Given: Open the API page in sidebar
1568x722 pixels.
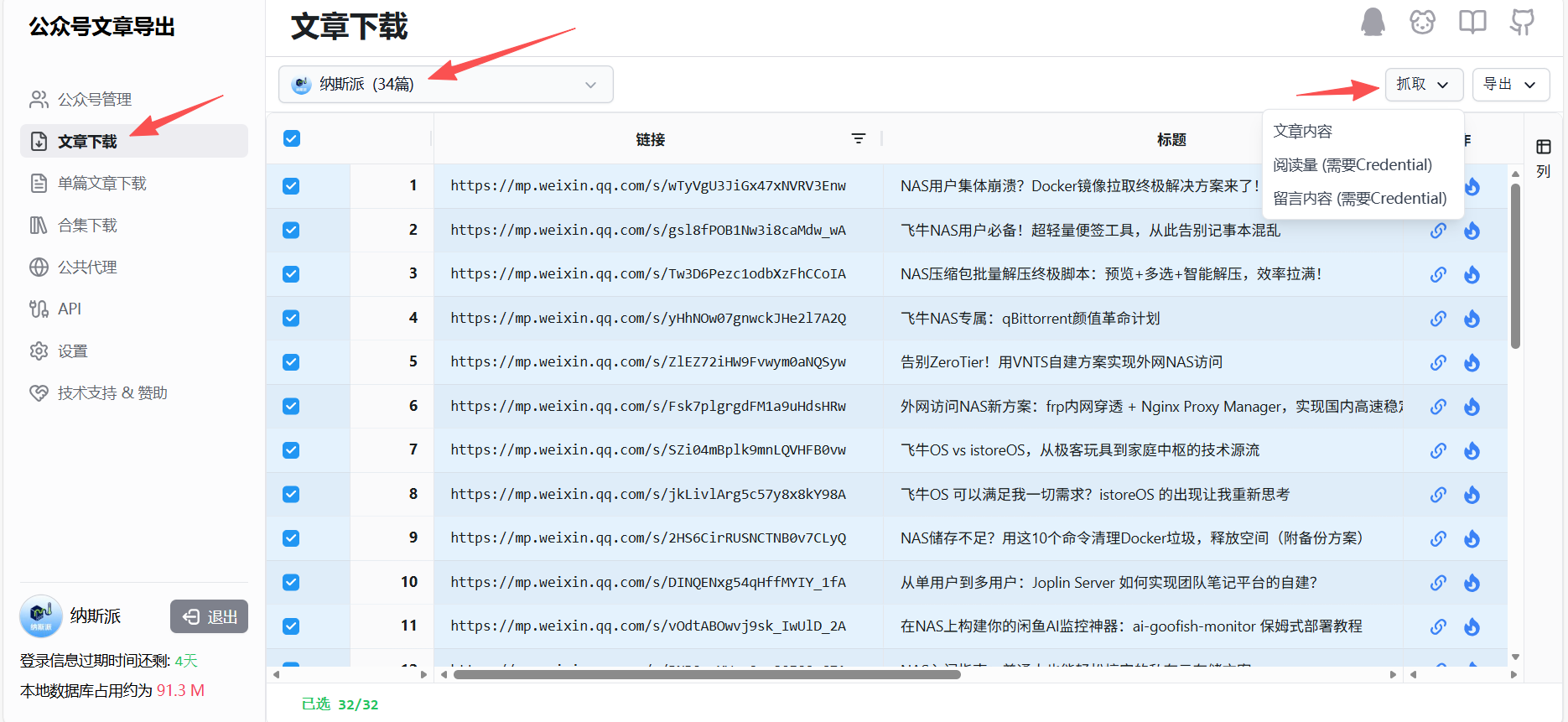Looking at the screenshot, I should point(134,309).
